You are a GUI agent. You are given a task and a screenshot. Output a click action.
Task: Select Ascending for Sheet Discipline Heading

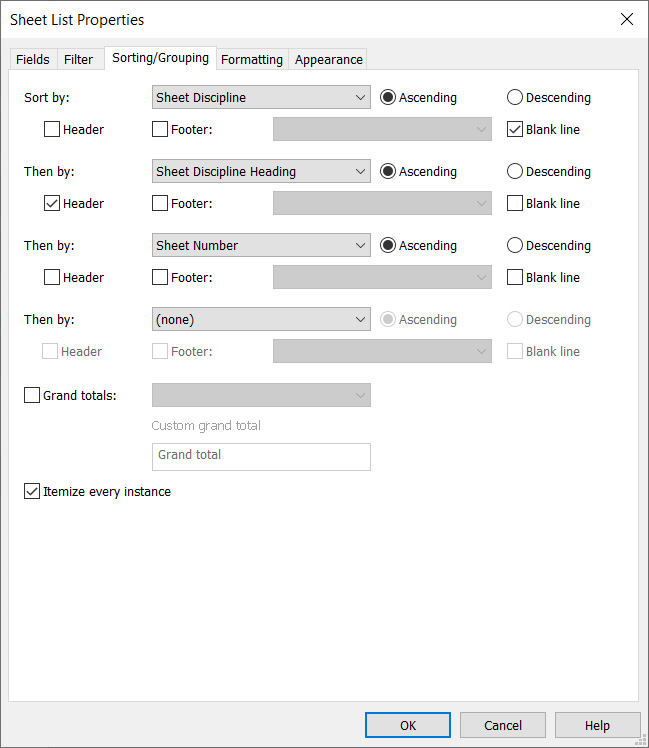(388, 172)
